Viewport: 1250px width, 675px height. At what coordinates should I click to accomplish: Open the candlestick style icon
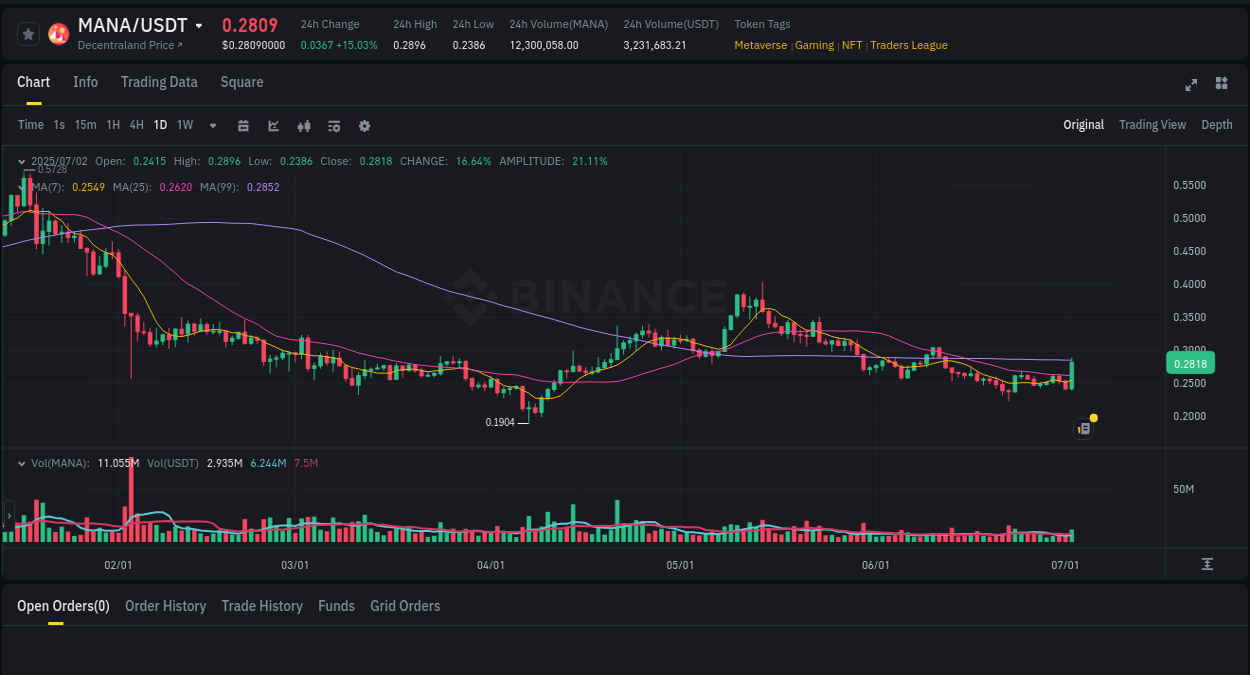303,125
